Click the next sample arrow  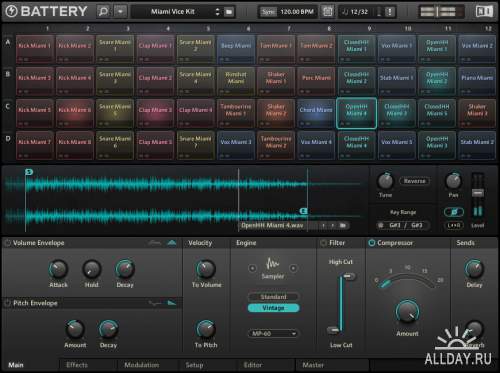(x=332, y=226)
